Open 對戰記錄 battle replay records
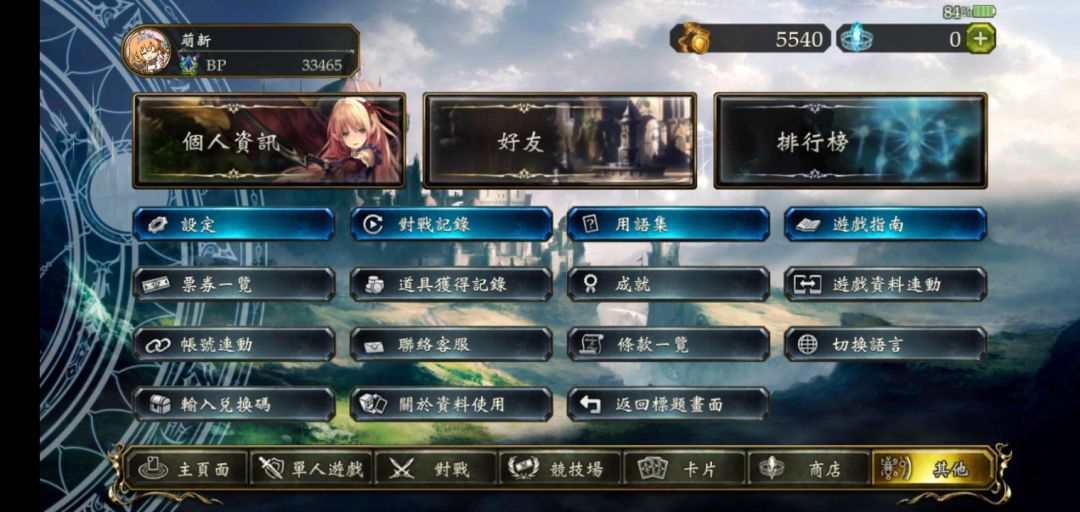 tap(451, 225)
